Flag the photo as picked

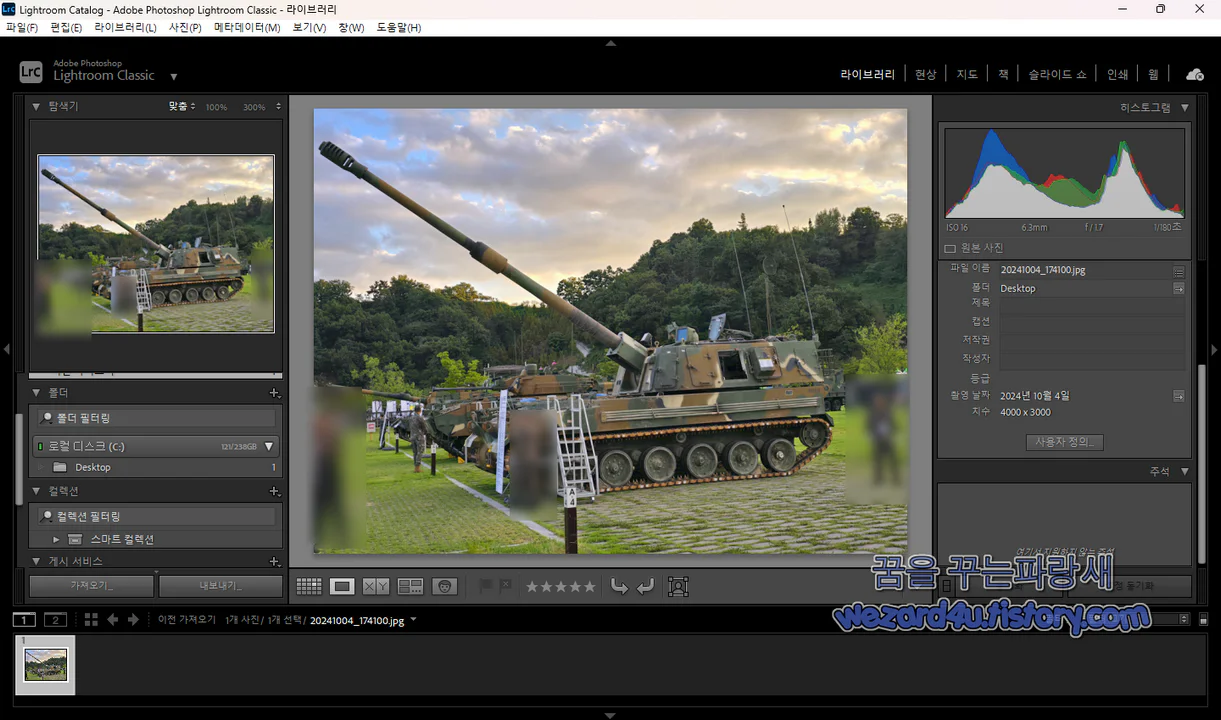[x=486, y=587]
